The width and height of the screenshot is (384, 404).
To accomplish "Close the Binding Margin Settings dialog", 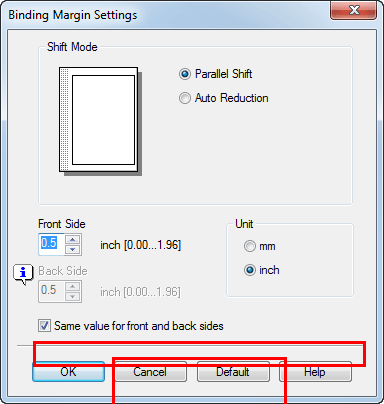I will coord(354,10).
